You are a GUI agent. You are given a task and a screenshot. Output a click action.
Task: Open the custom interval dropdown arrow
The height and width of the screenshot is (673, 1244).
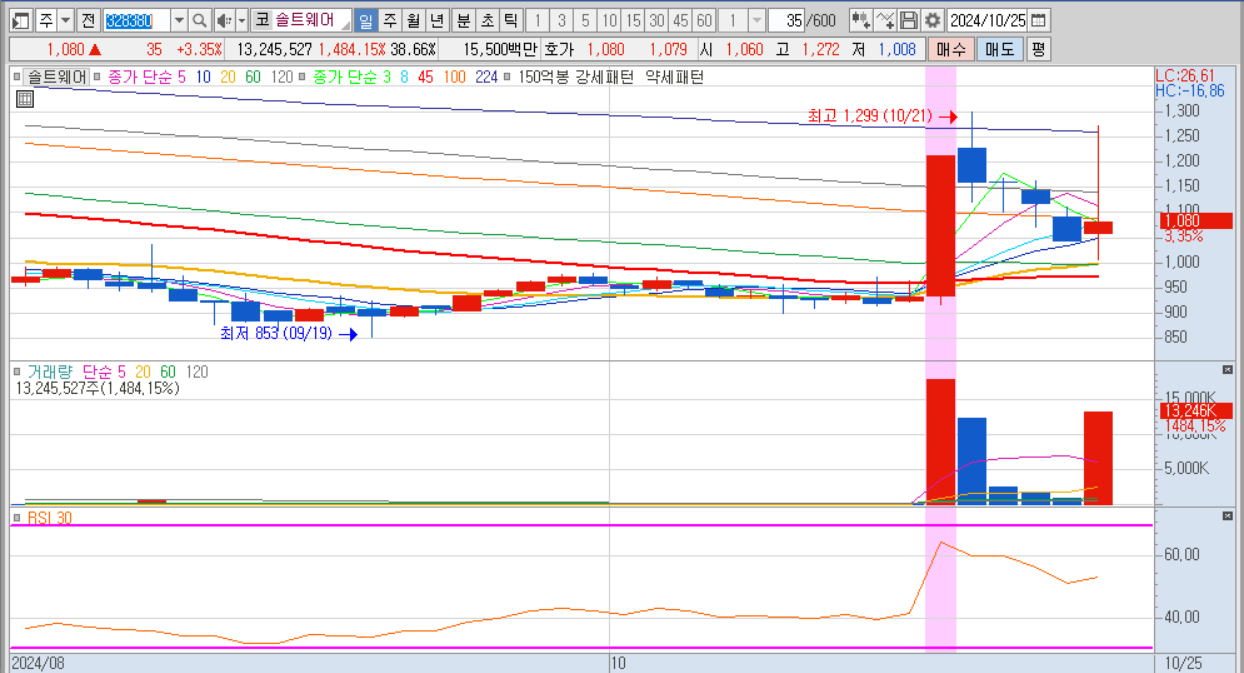click(757, 20)
